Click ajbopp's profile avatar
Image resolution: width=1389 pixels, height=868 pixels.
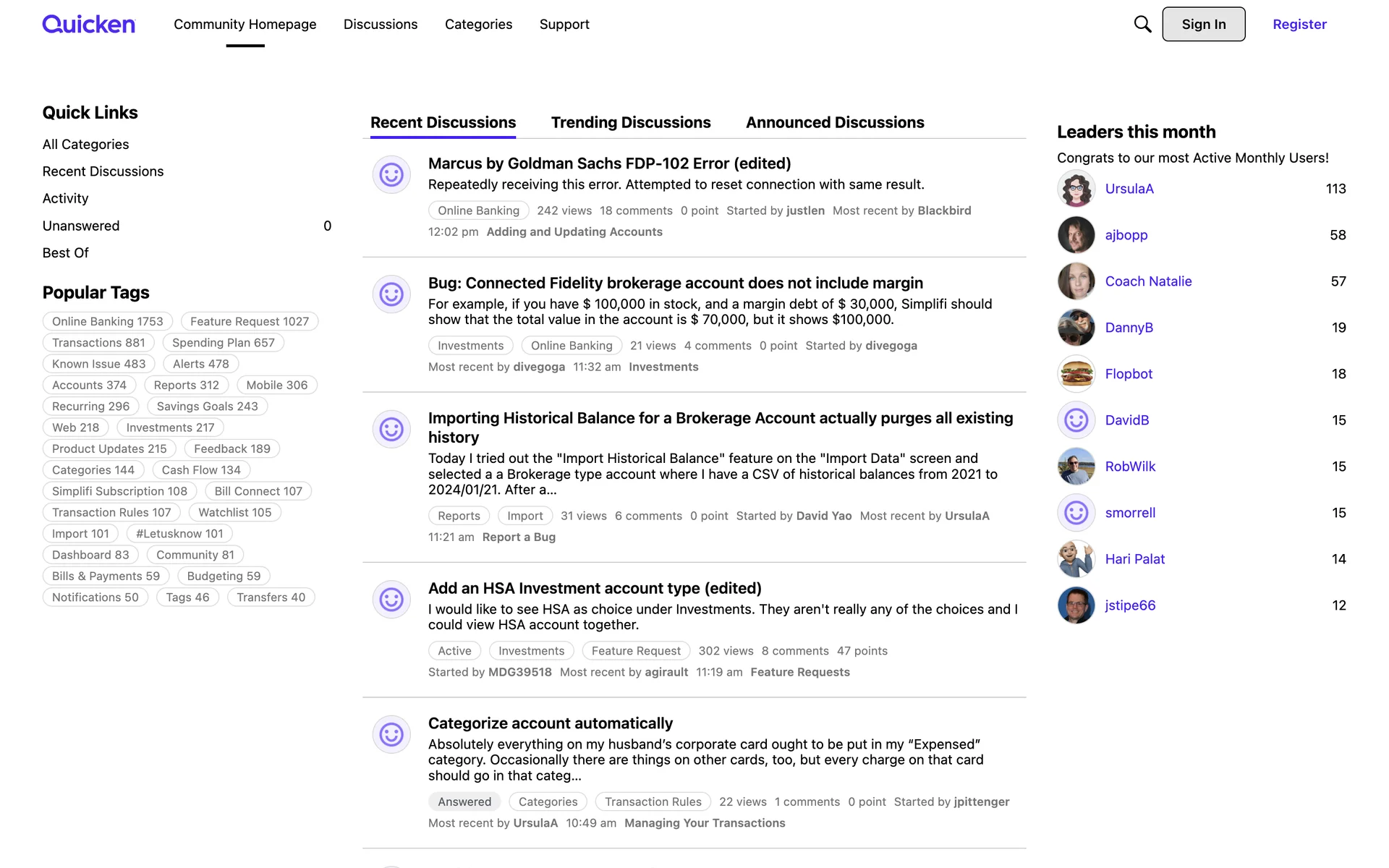(x=1076, y=235)
